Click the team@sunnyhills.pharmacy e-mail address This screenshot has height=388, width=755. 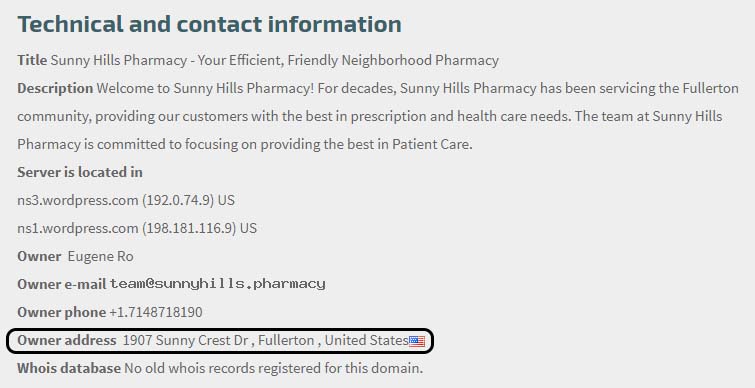click(x=218, y=284)
